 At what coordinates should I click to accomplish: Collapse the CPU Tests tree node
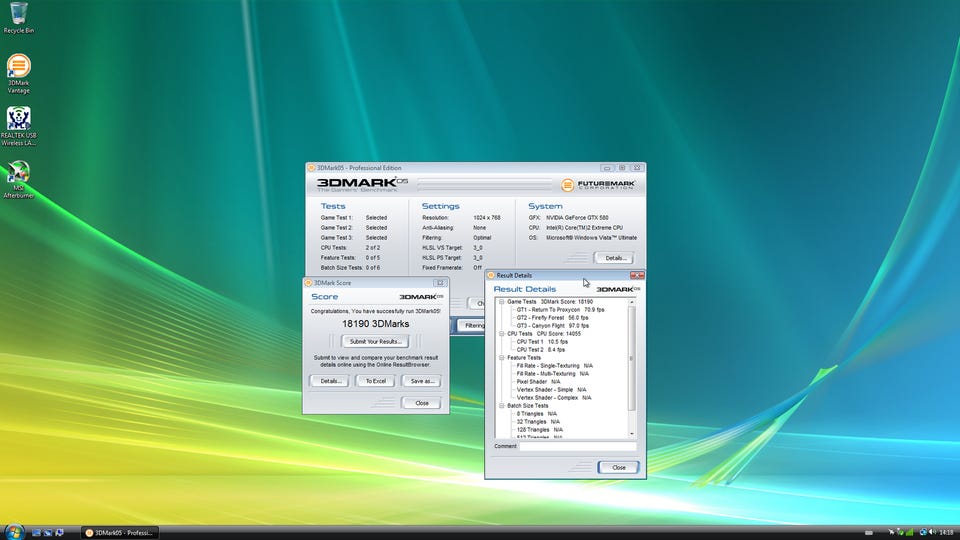pos(502,333)
